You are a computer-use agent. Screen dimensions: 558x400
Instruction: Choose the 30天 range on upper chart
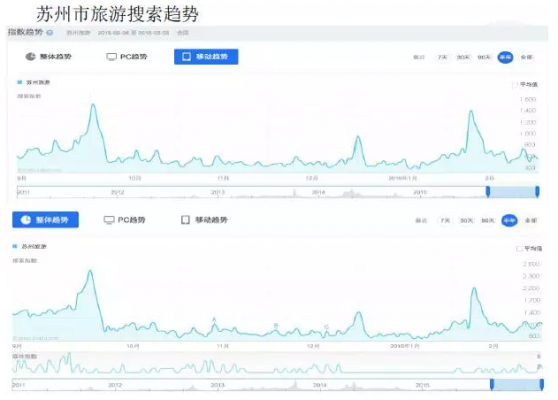pos(463,57)
